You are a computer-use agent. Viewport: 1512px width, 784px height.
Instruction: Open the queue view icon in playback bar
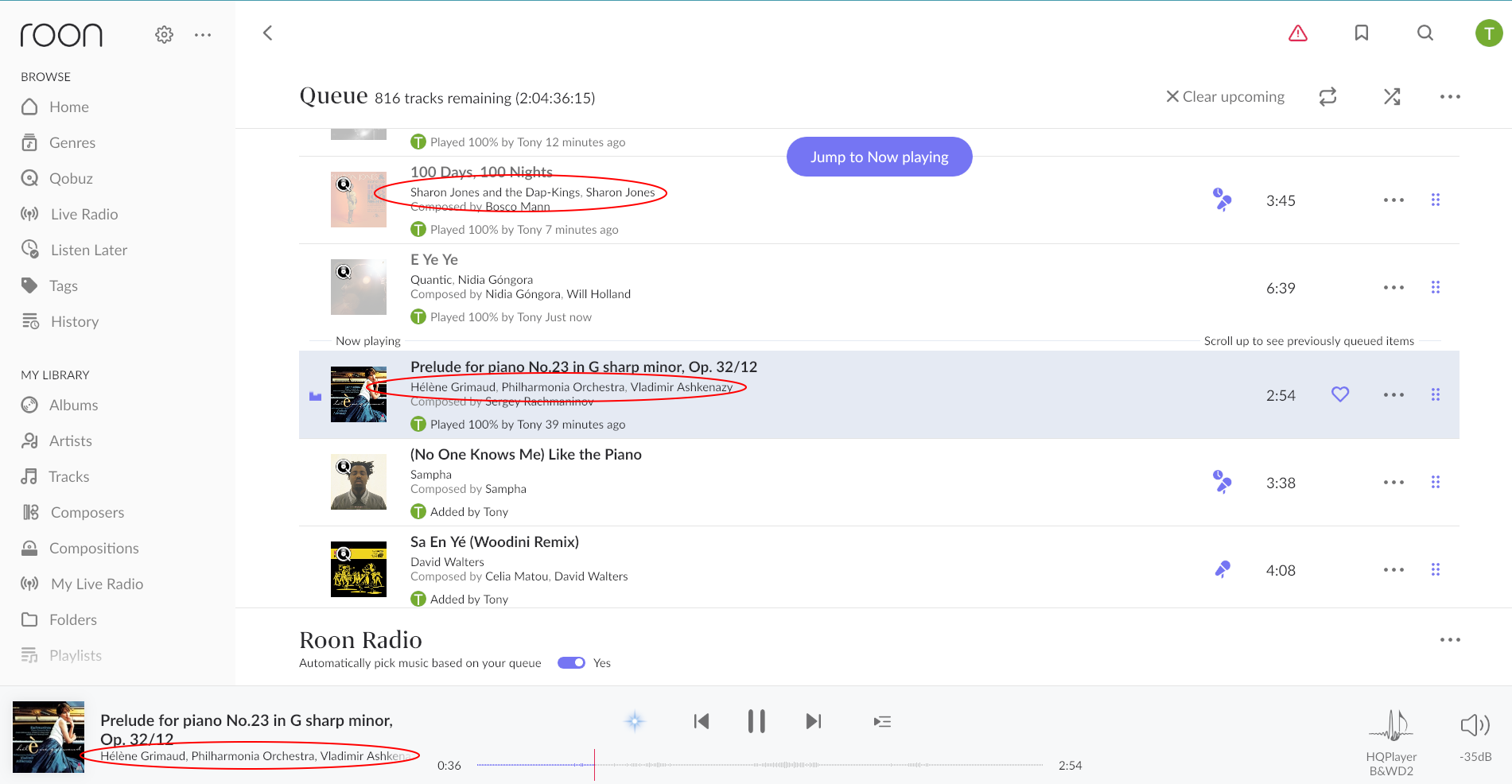point(881,722)
